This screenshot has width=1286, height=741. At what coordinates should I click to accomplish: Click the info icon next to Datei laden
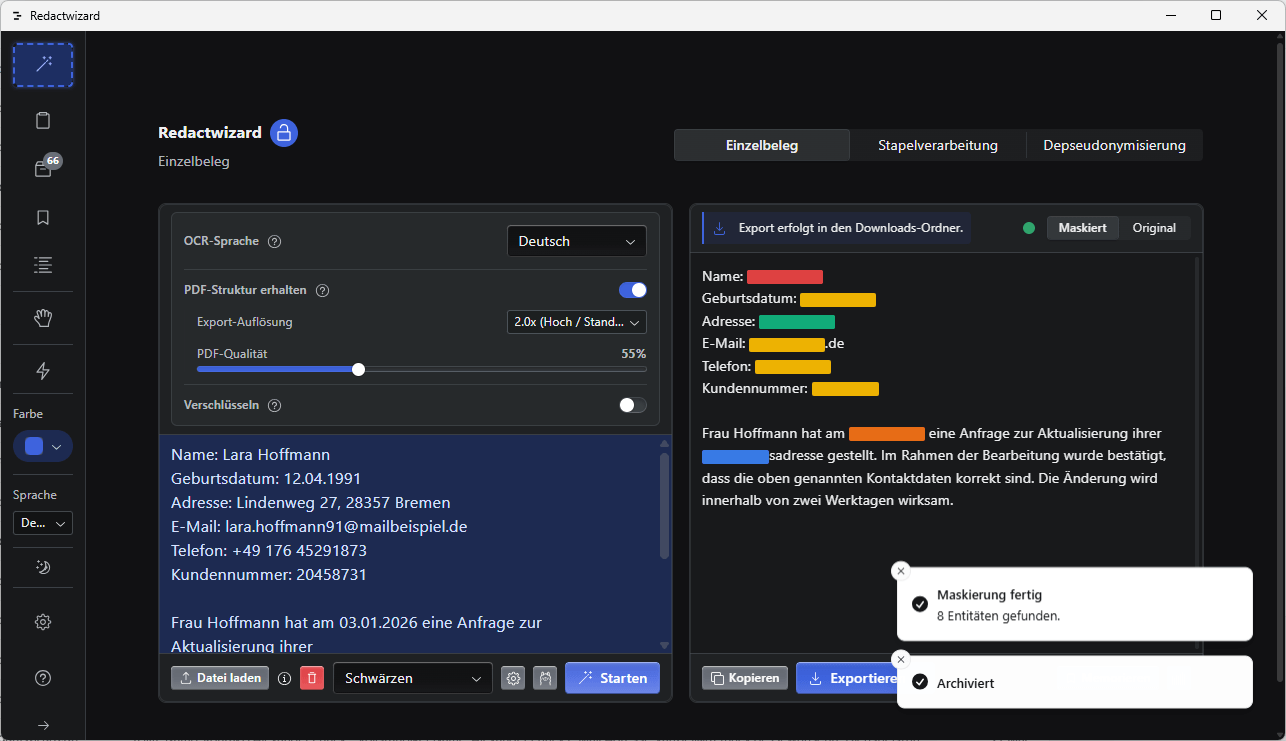284,678
